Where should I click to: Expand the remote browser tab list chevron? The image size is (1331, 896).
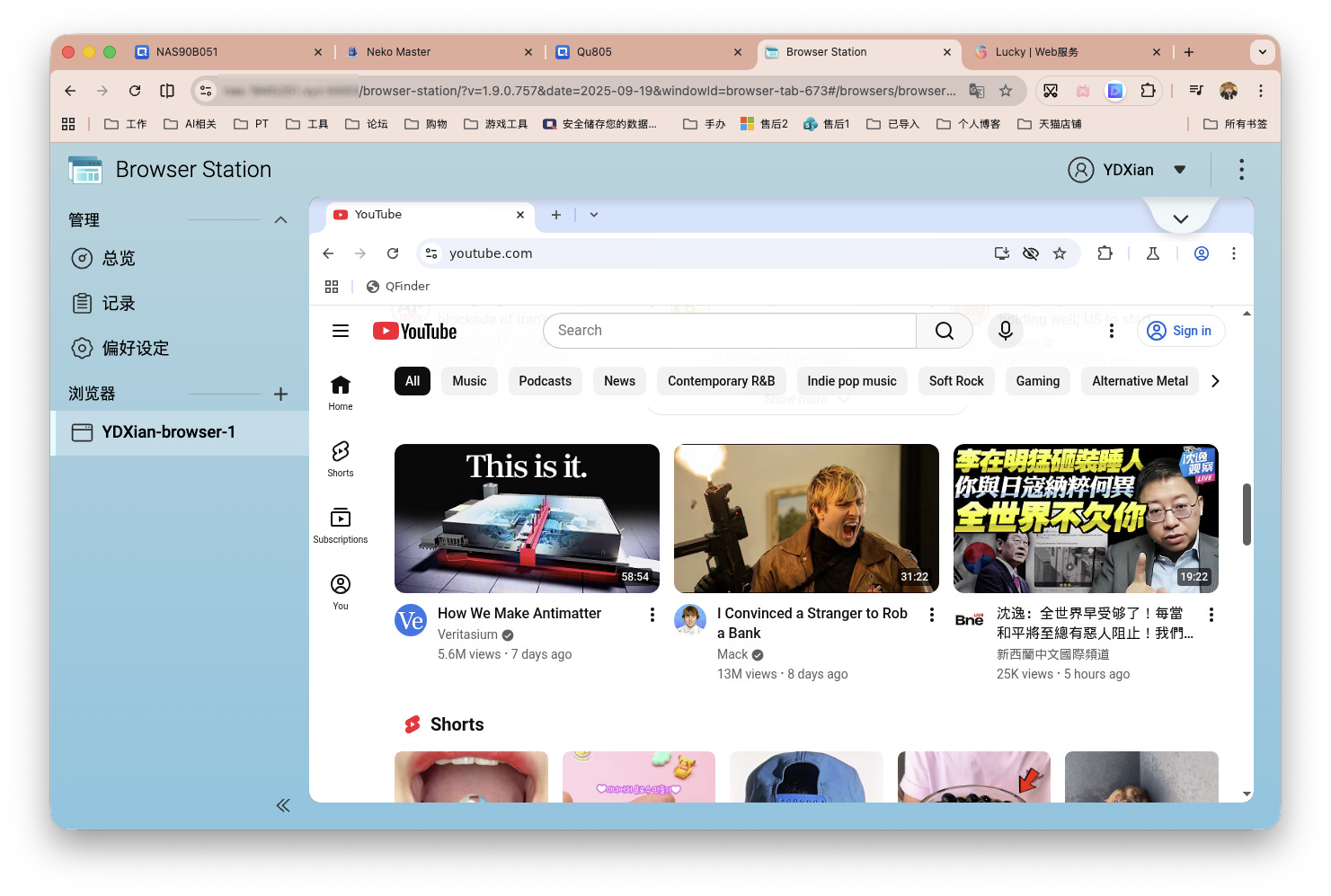(593, 215)
